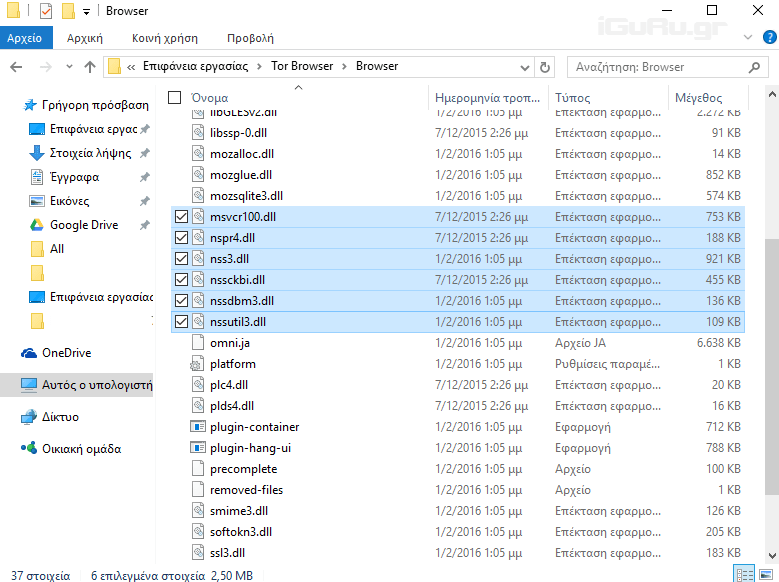Select the removed-files file row
779x582 pixels.
coord(457,490)
